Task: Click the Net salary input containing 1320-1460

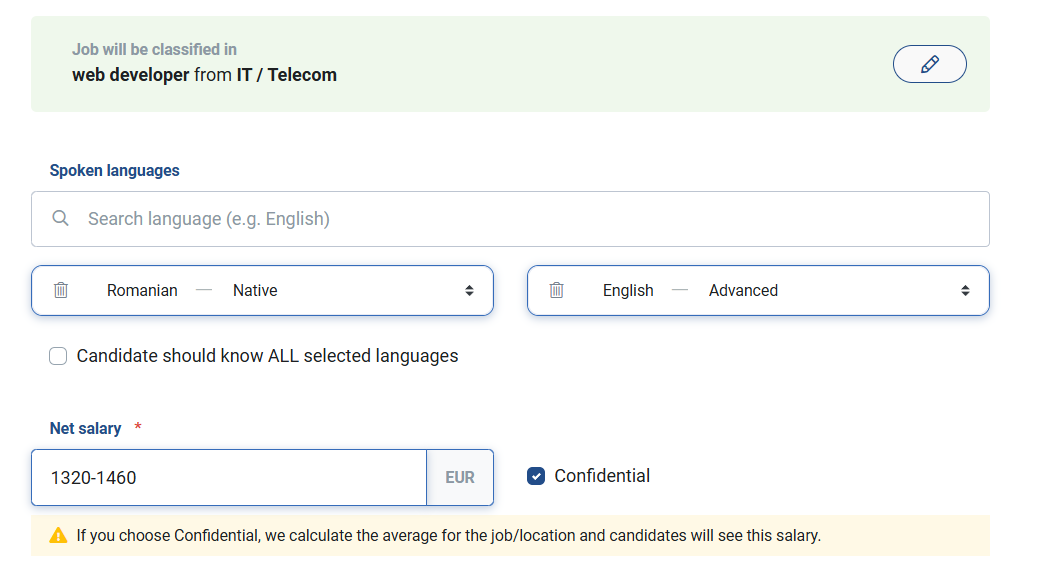Action: (229, 477)
